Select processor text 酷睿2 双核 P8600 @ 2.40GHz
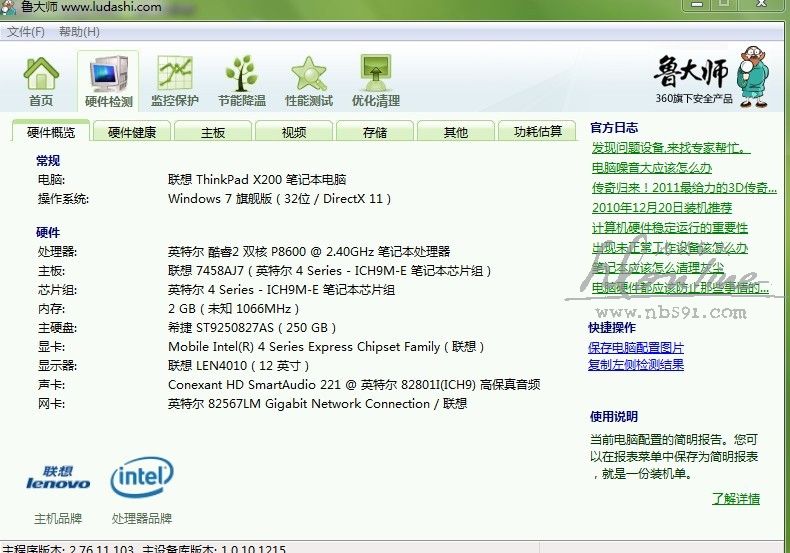This screenshot has height=553, width=790. pyautogui.click(x=291, y=251)
